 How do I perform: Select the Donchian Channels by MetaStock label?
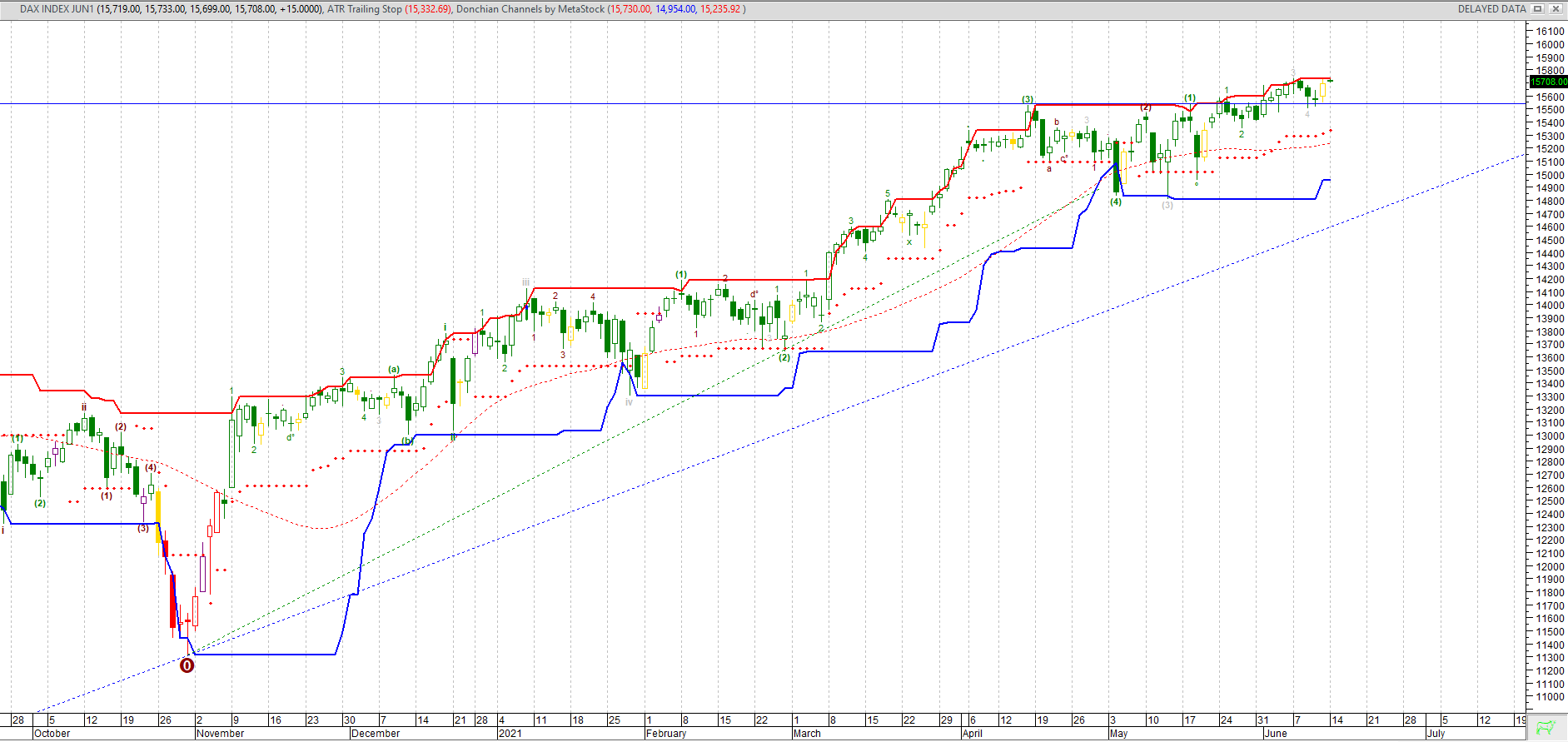tap(530, 9)
